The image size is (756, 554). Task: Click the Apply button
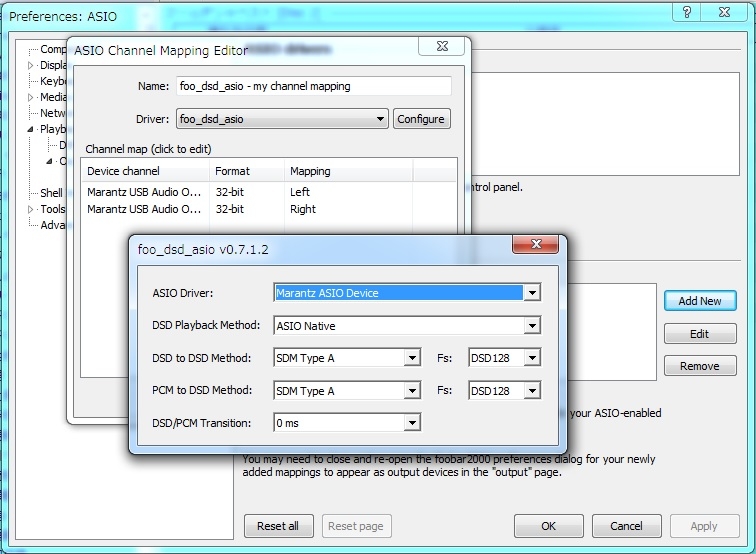[704, 526]
